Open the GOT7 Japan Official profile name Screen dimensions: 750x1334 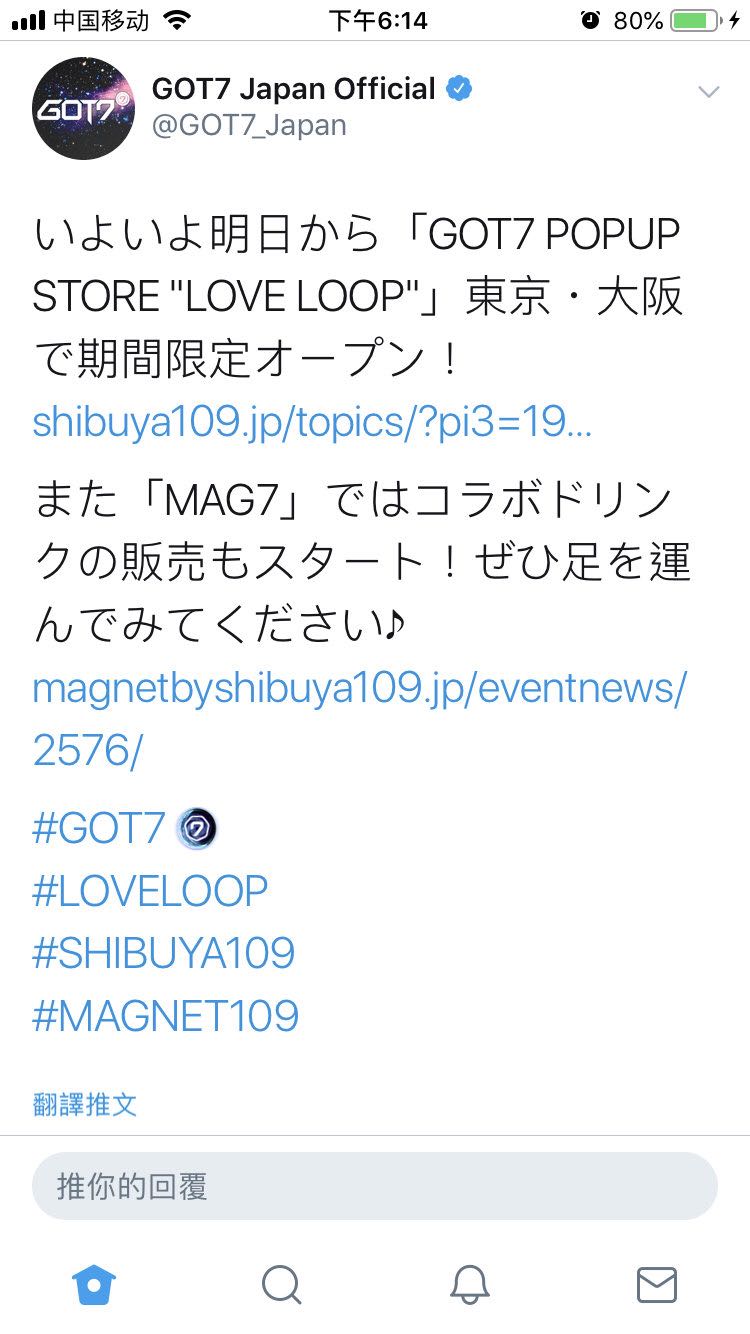(x=294, y=89)
